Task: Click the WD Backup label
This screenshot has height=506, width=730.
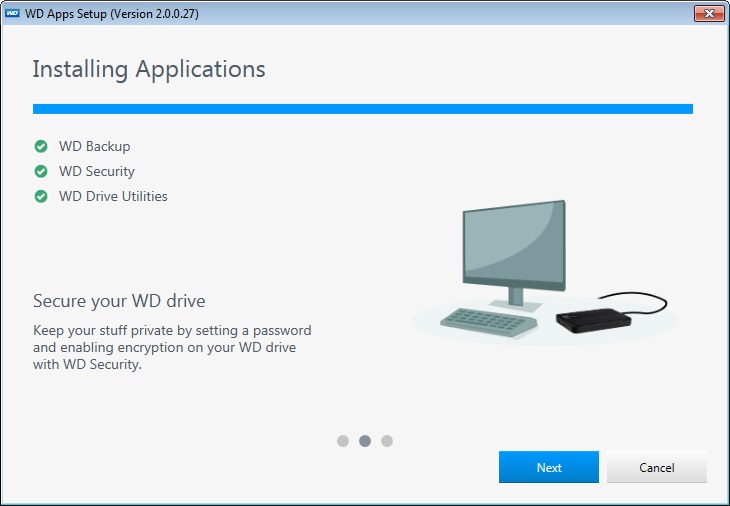Action: [x=95, y=146]
